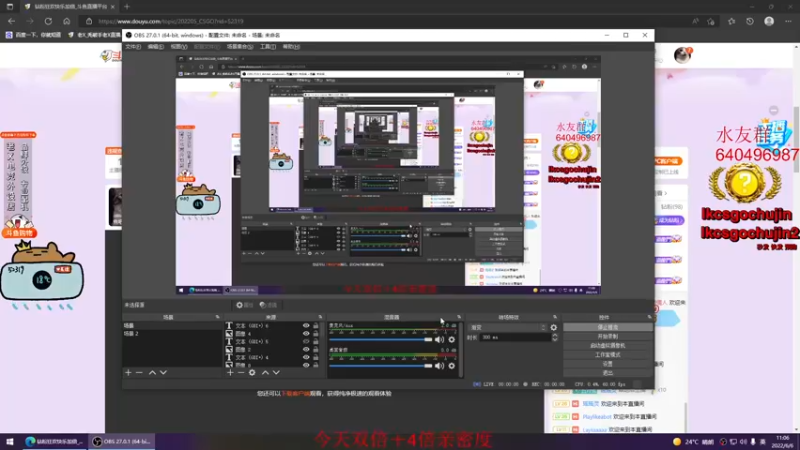Screen dimensions: 800x450
Task: Lock the 图像 4 source
Action: [316, 334]
